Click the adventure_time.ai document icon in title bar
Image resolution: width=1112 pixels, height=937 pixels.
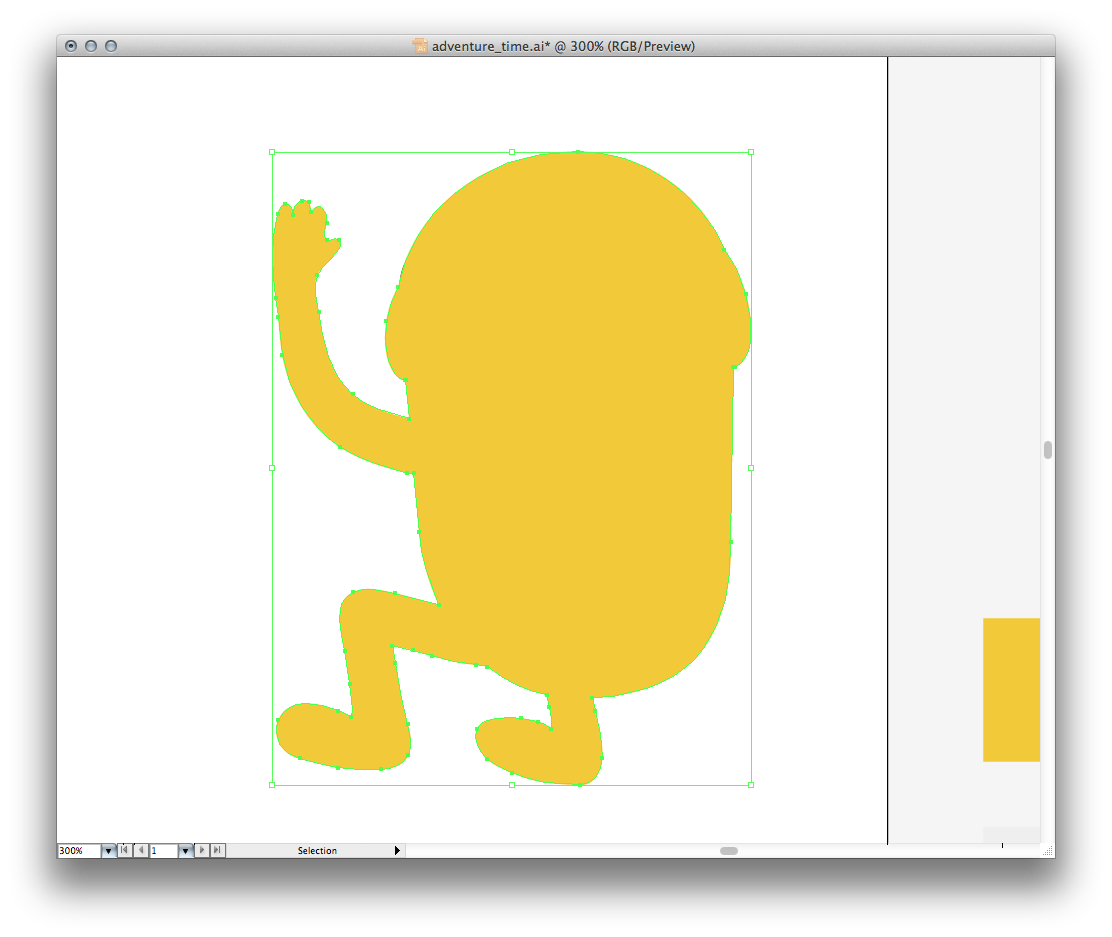pyautogui.click(x=420, y=46)
